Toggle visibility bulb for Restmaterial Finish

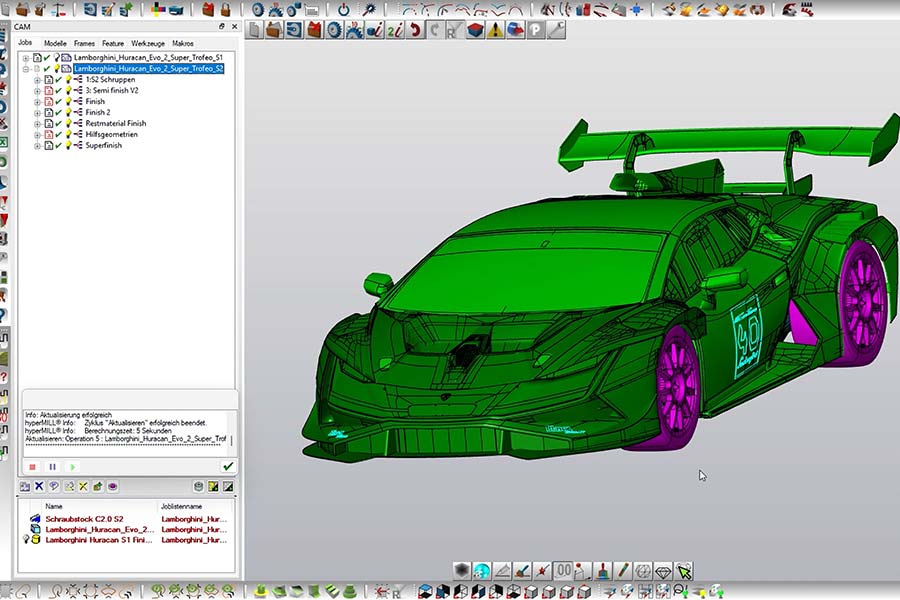[68, 123]
